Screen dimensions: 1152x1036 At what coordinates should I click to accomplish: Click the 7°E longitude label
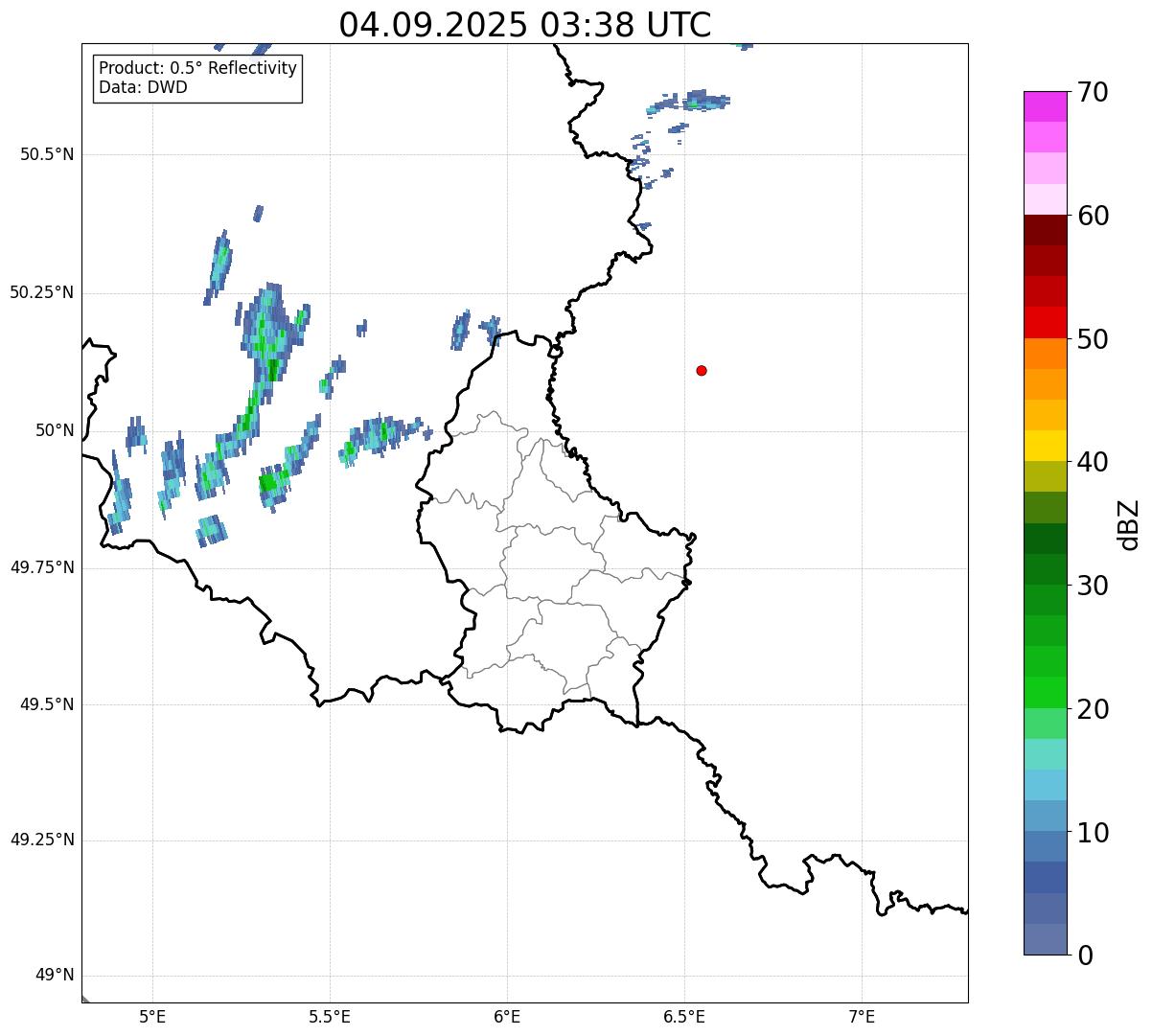(862, 1017)
